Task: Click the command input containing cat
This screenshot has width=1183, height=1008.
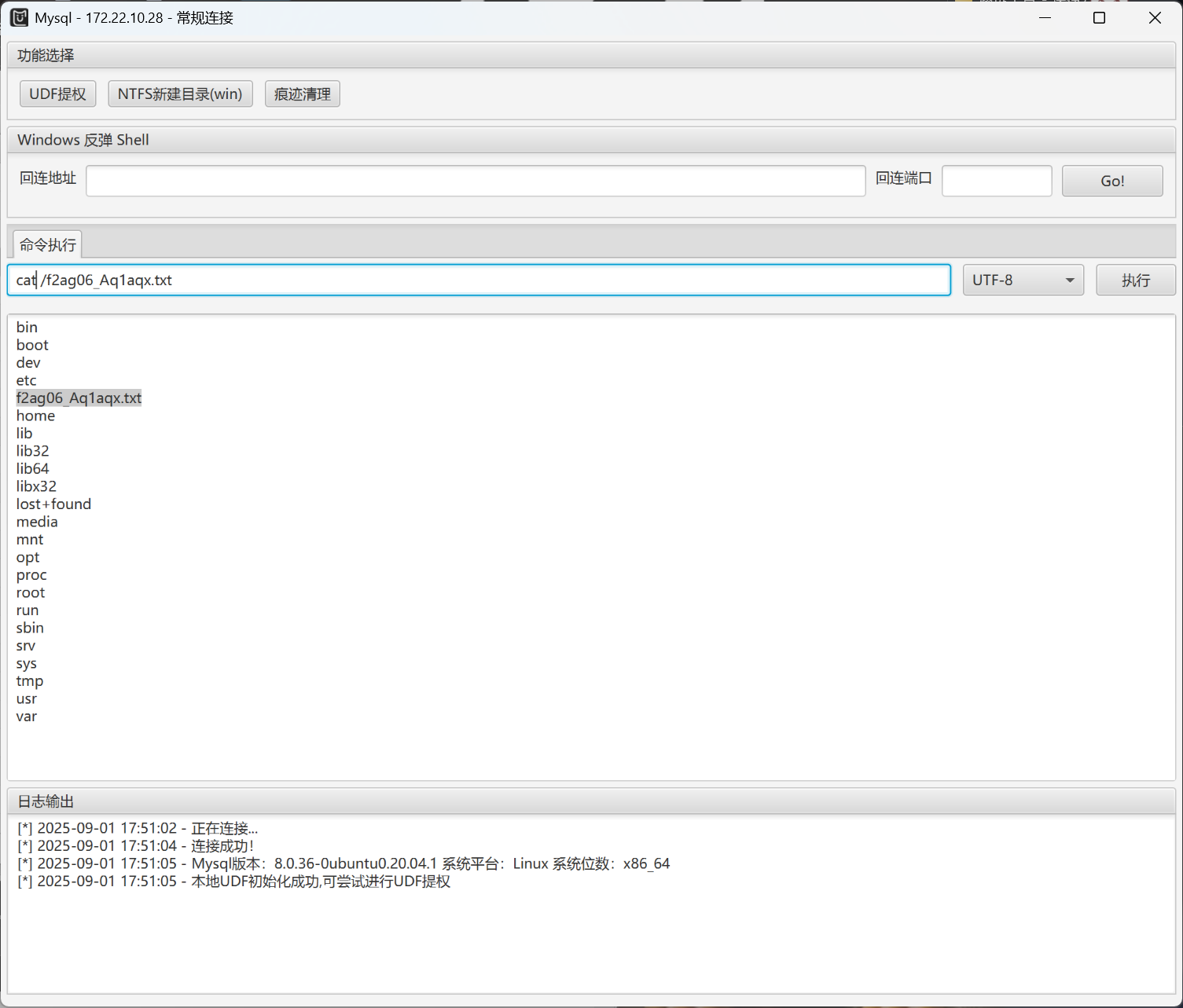Action: click(x=478, y=280)
